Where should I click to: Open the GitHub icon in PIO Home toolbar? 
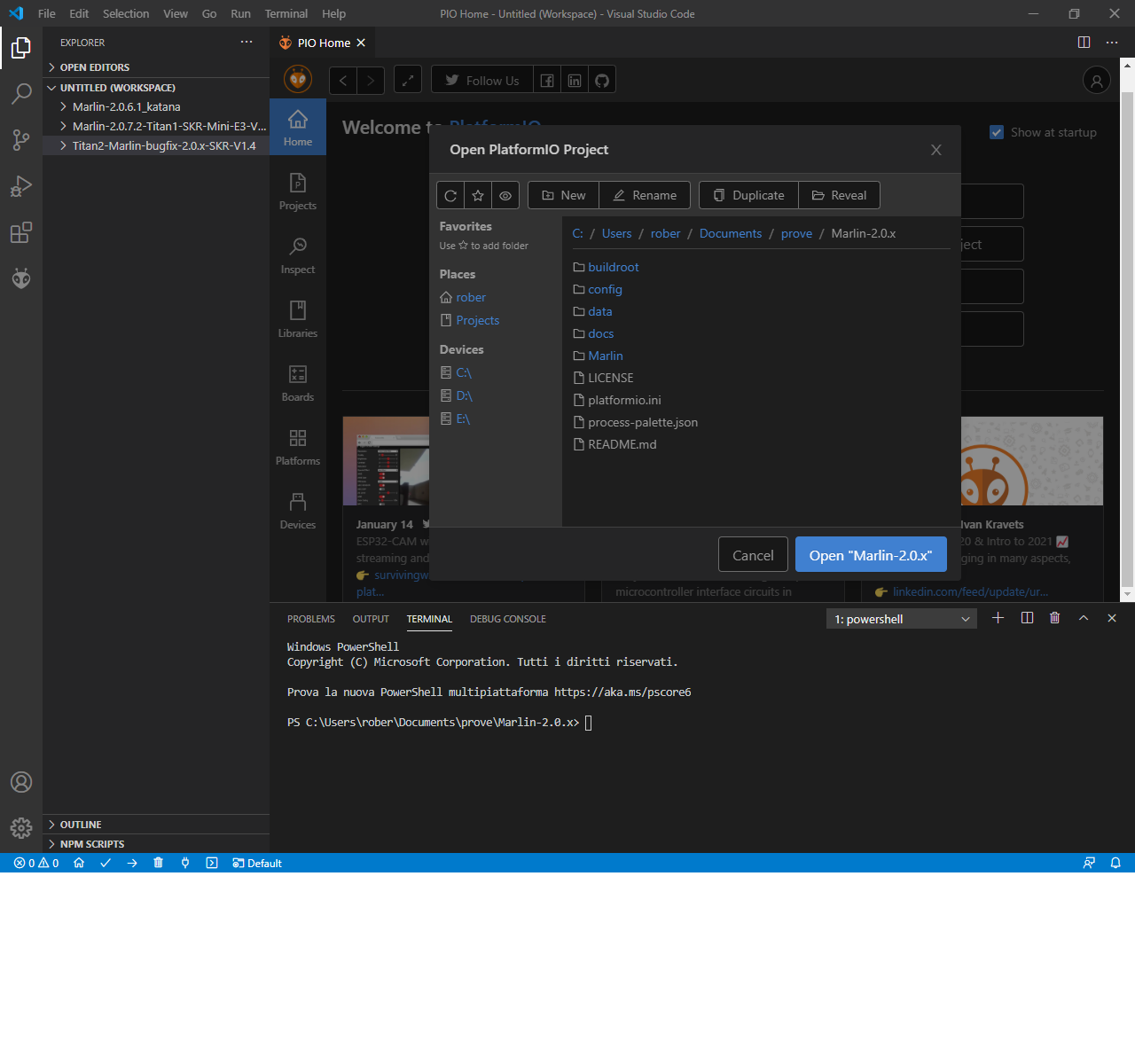click(602, 80)
